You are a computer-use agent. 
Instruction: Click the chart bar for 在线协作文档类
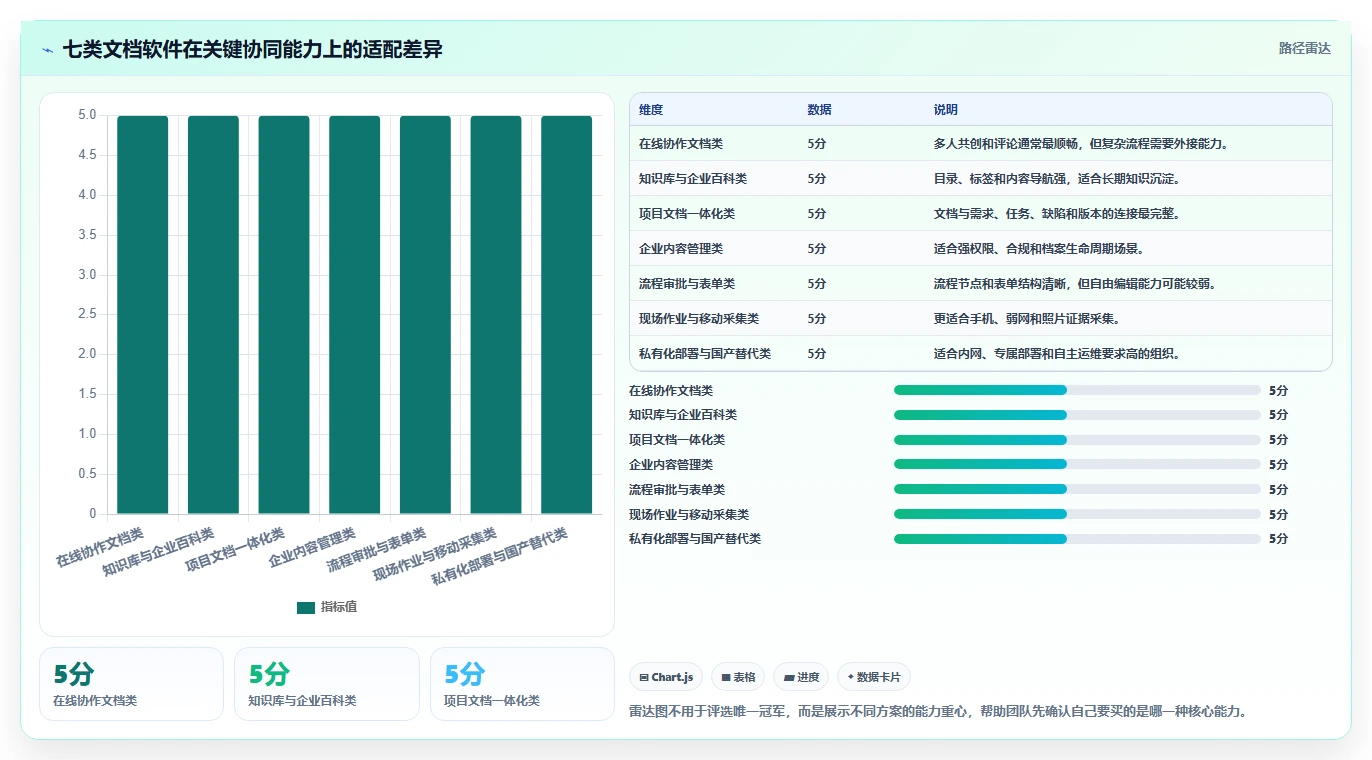click(x=143, y=315)
